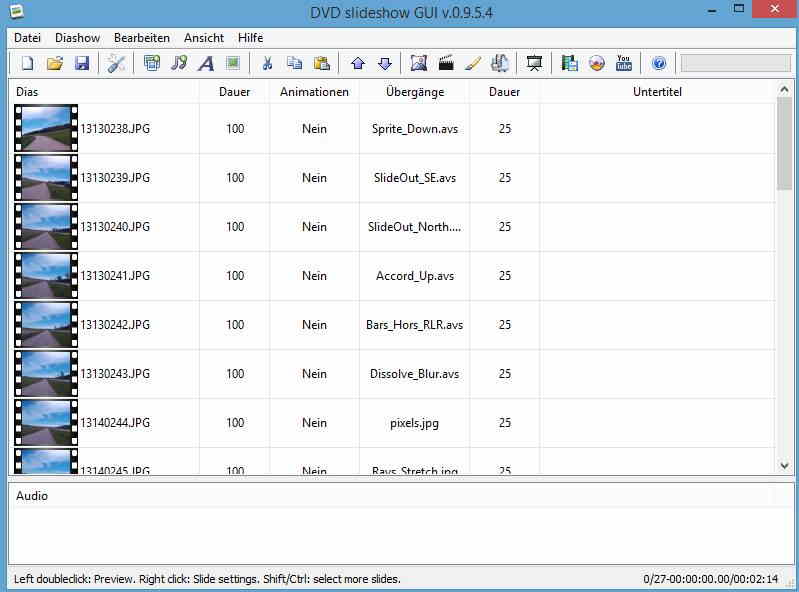This screenshot has width=799, height=592.
Task: Select the Dissolve_Blur.avs transition cell
Action: coord(414,374)
